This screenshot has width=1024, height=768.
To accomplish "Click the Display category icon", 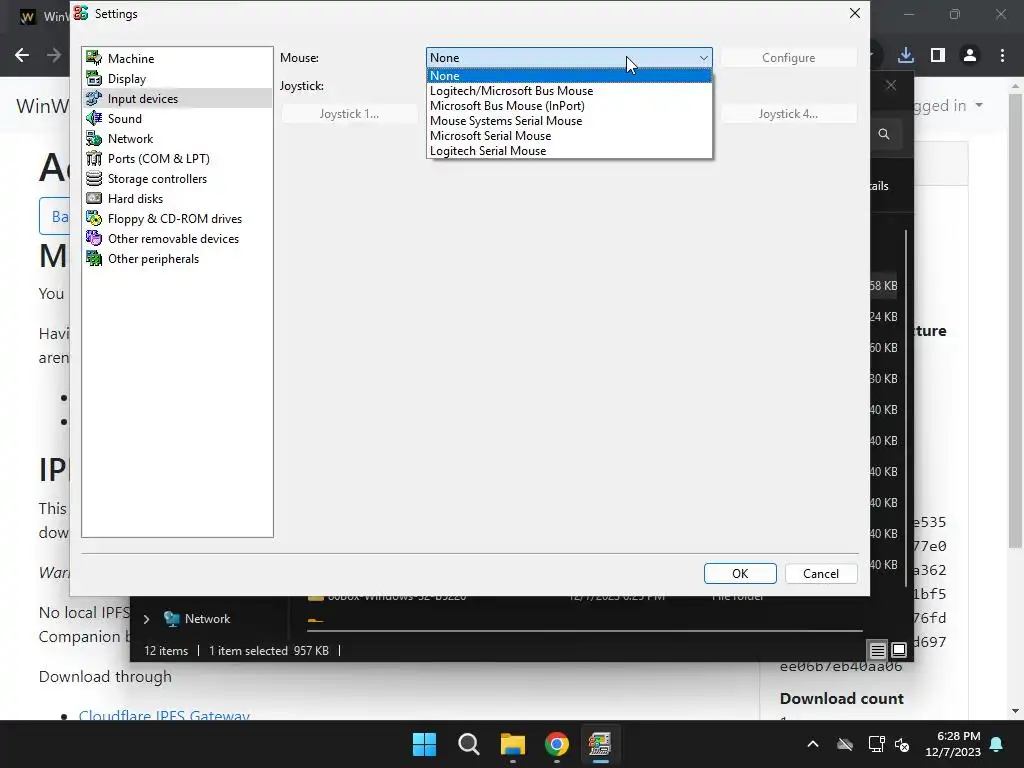I will click(94, 78).
